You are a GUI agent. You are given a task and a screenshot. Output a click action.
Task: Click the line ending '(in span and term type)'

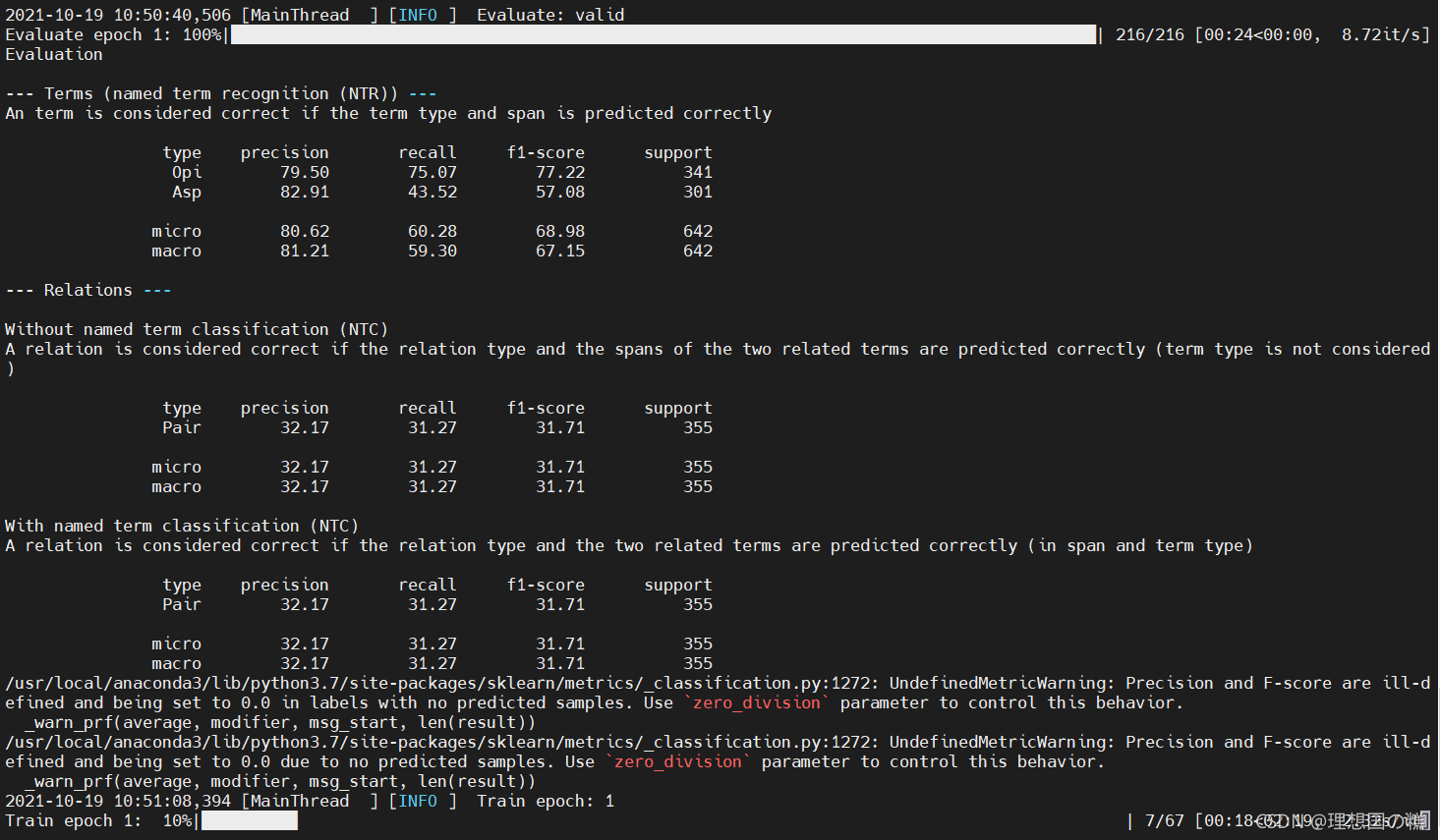[x=629, y=545]
